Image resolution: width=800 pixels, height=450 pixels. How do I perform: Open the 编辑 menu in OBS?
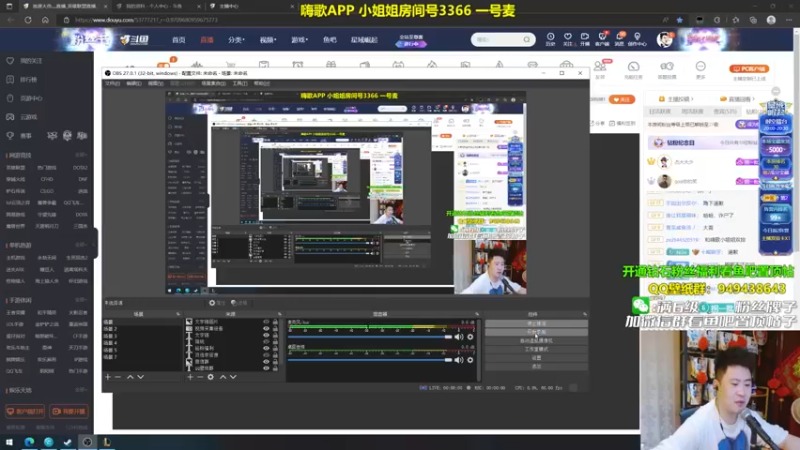click(134, 83)
